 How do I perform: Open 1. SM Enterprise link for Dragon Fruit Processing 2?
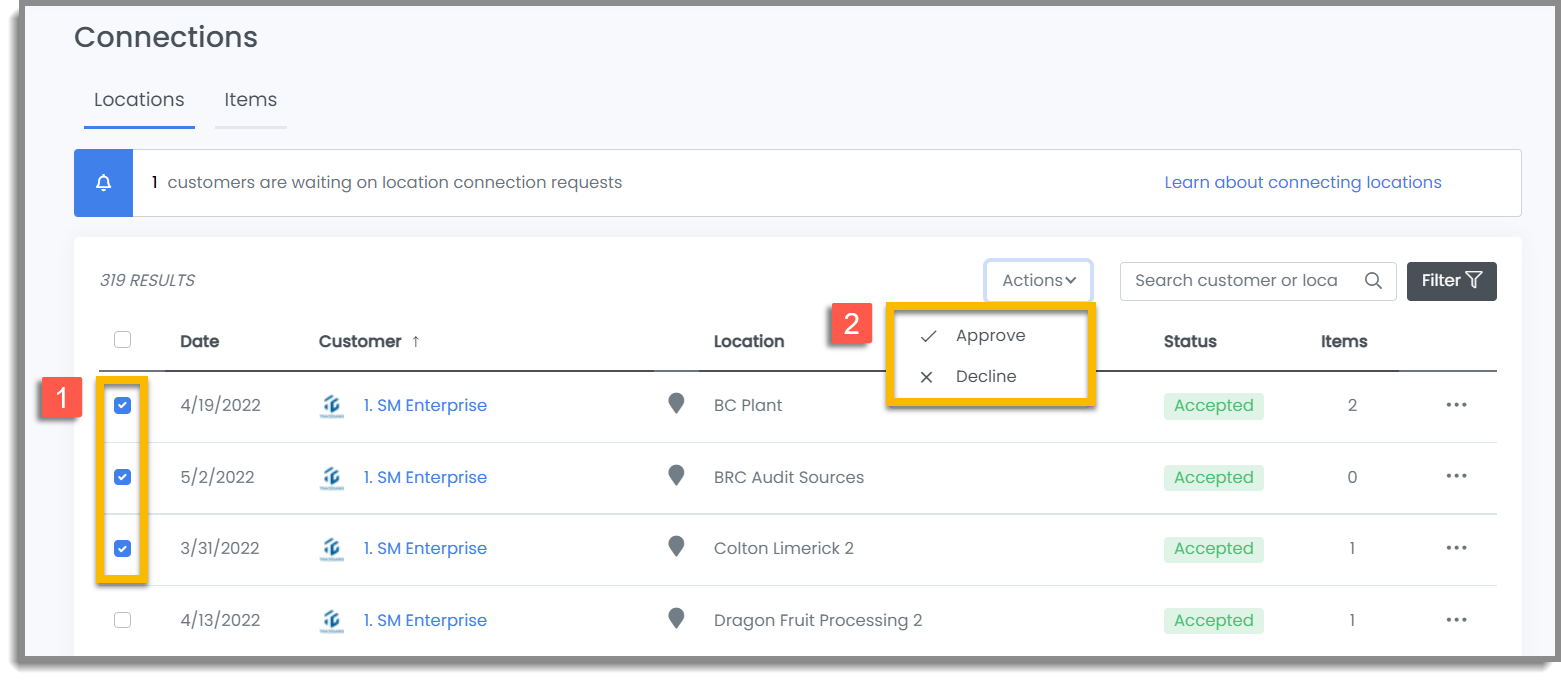pyautogui.click(x=425, y=621)
